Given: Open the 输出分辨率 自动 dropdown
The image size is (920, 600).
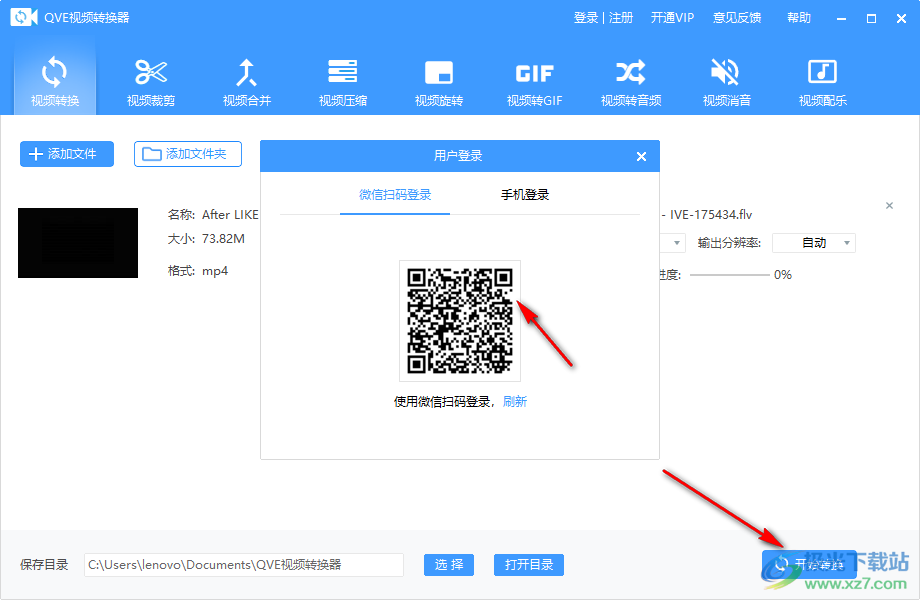Looking at the screenshot, I should [814, 243].
